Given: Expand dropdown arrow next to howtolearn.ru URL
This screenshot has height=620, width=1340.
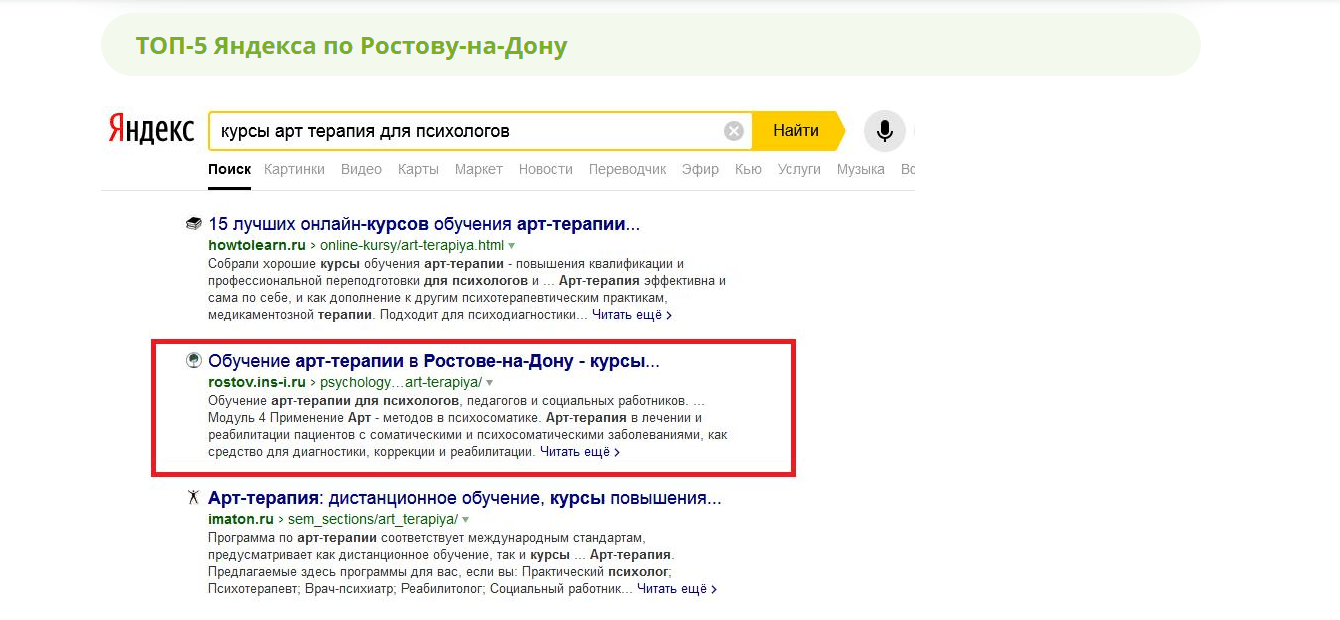Looking at the screenshot, I should 512,245.
